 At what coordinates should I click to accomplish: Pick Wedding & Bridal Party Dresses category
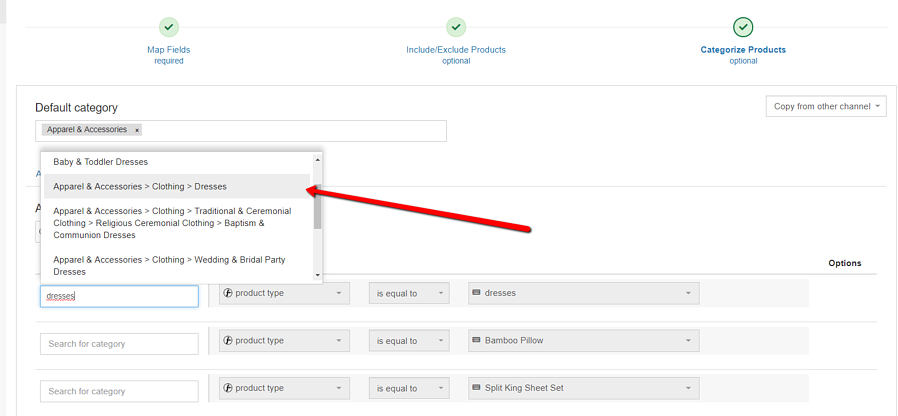coord(169,265)
